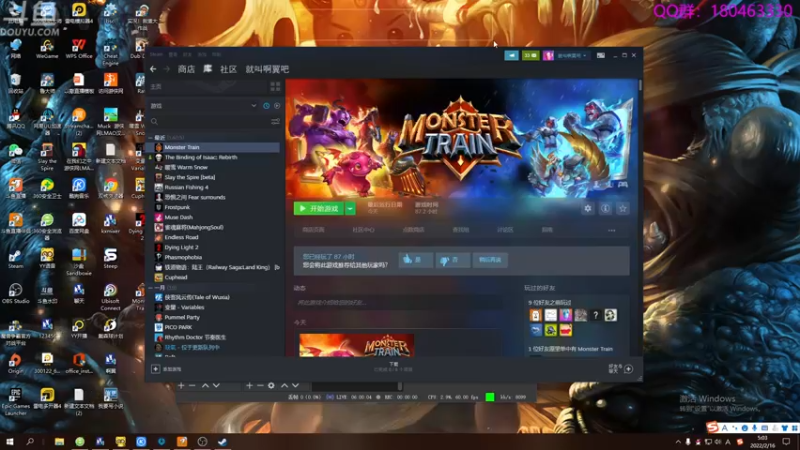Open the more options ellipsis tab
Image resolution: width=800 pixels, height=450 pixels.
[x=611, y=230]
